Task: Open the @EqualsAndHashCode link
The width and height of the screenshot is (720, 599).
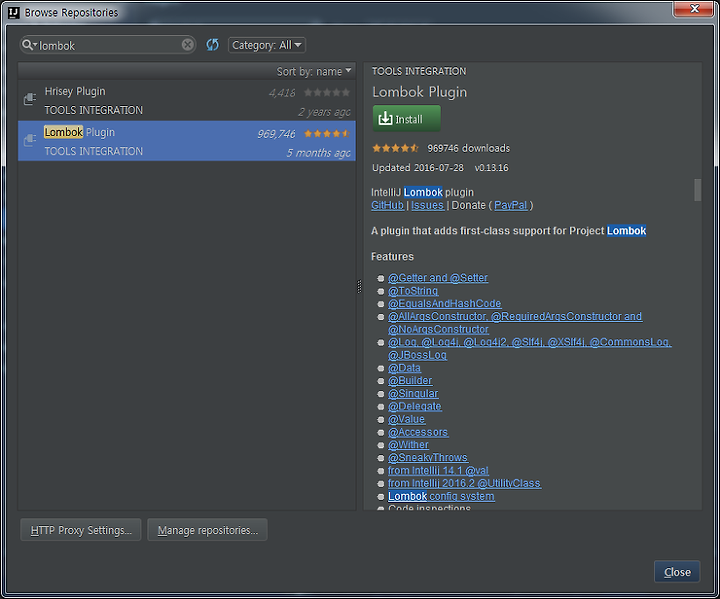Action: pos(444,304)
